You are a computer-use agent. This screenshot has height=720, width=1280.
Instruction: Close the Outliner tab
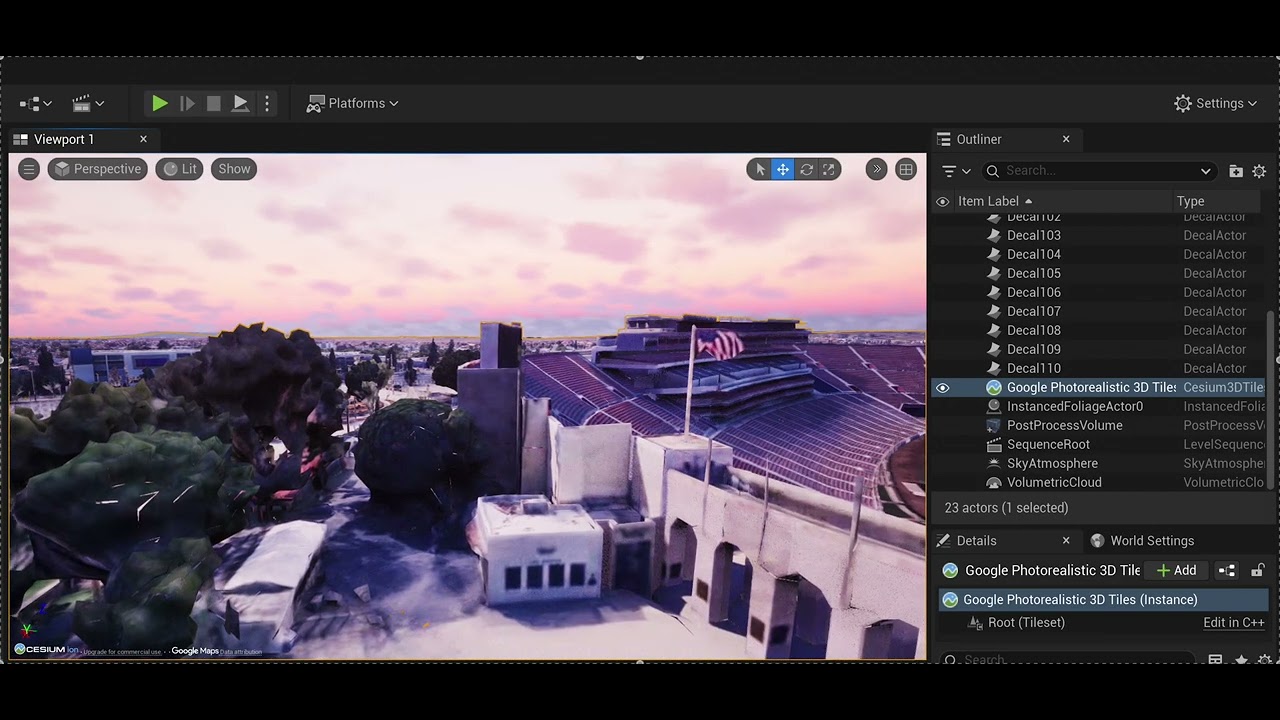pos(1066,139)
